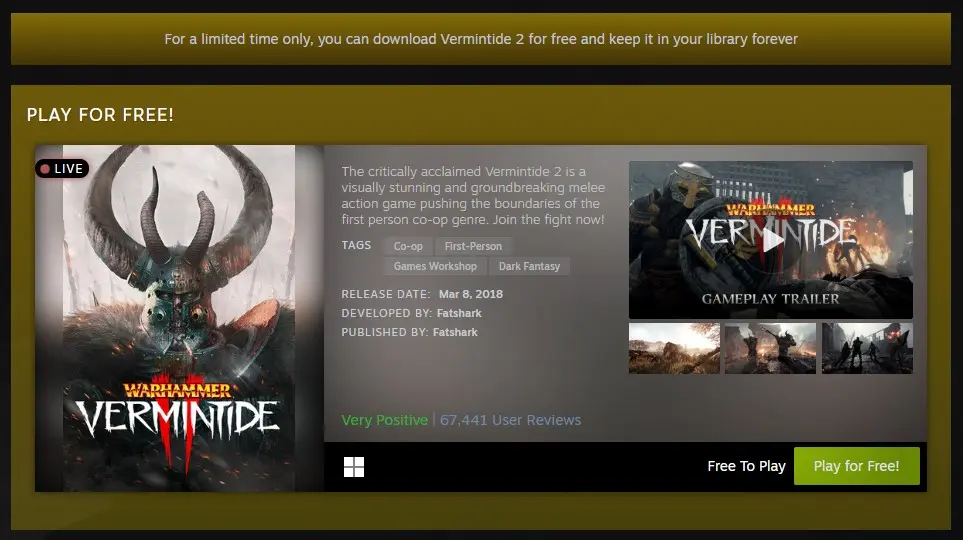Open the dark silhouettes screenshot thumbnail
Viewport: 963px width, 540px height.
867,348
